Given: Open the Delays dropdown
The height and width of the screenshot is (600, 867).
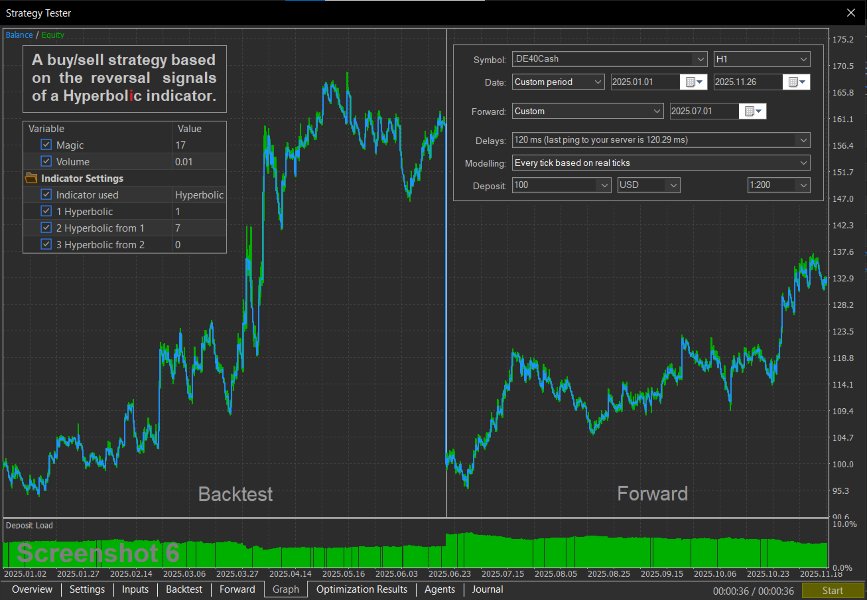Looking at the screenshot, I should [661, 140].
